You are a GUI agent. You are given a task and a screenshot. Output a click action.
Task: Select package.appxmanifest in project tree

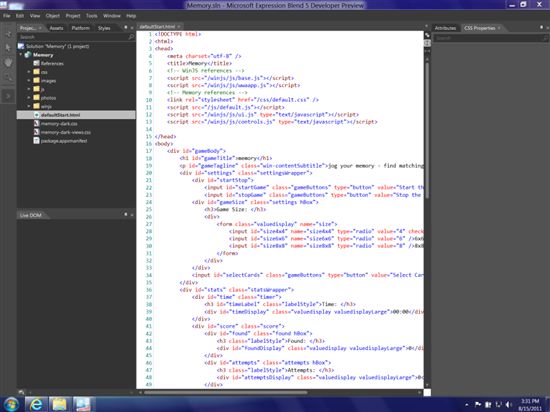(x=64, y=141)
